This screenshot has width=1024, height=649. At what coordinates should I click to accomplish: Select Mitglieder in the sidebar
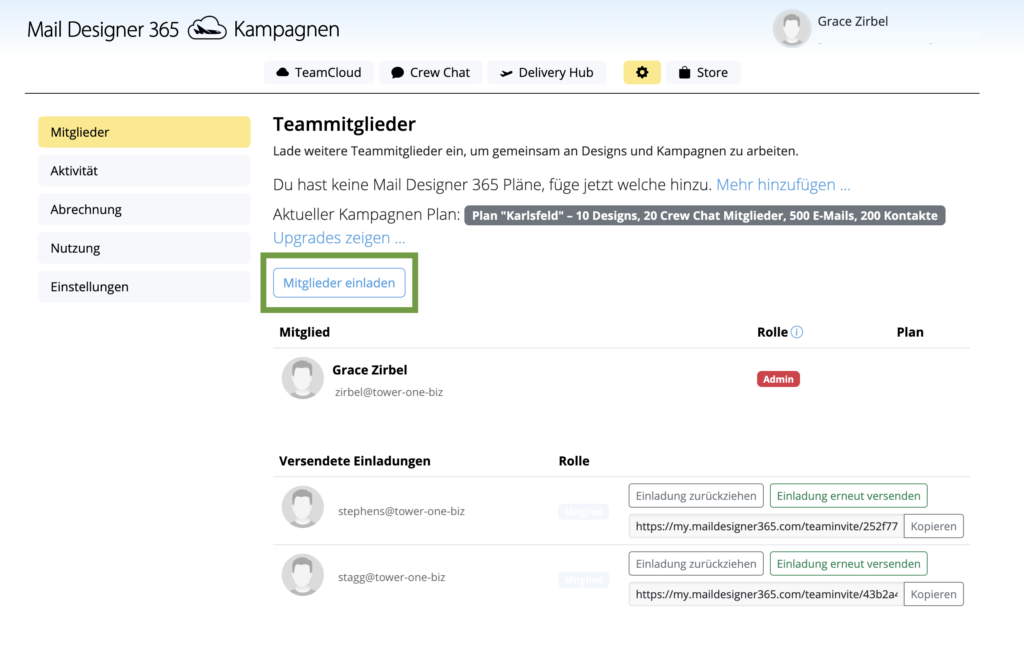pos(144,132)
